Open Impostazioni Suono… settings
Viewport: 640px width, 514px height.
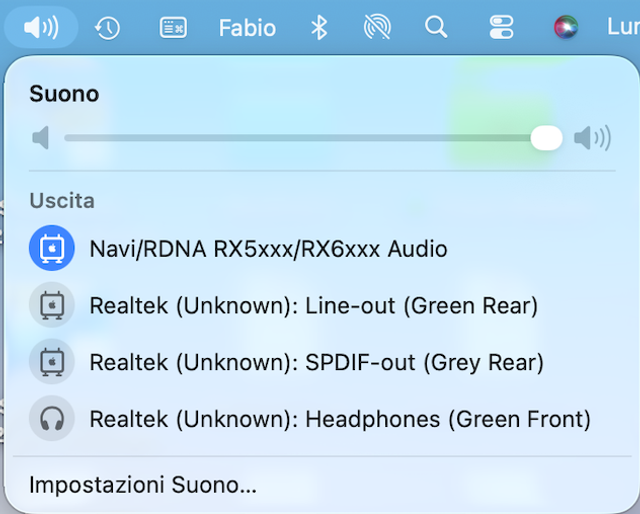pyautogui.click(x=143, y=485)
